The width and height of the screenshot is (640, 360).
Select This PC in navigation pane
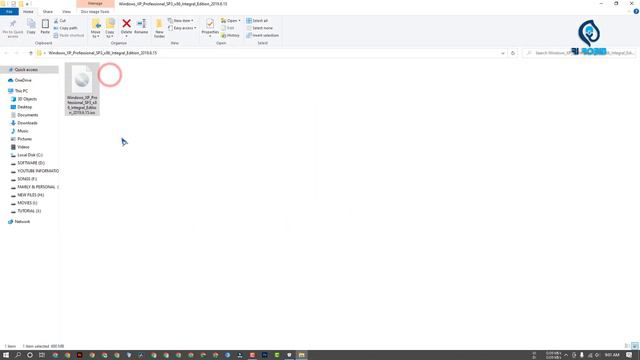click(x=21, y=91)
